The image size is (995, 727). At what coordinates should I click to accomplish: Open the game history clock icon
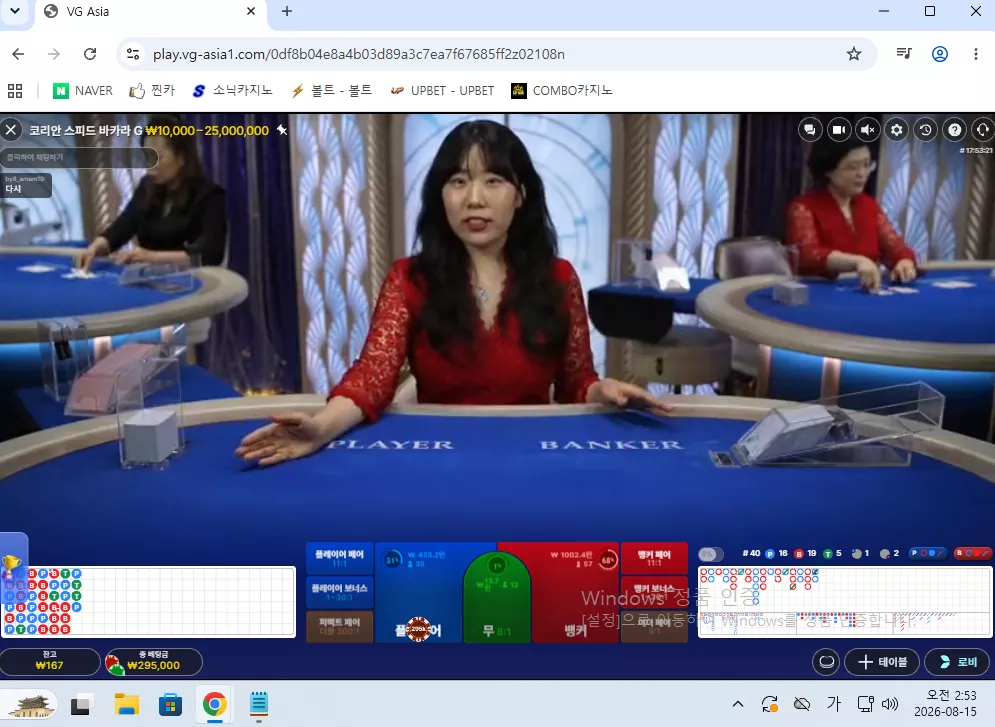pyautogui.click(x=925, y=130)
